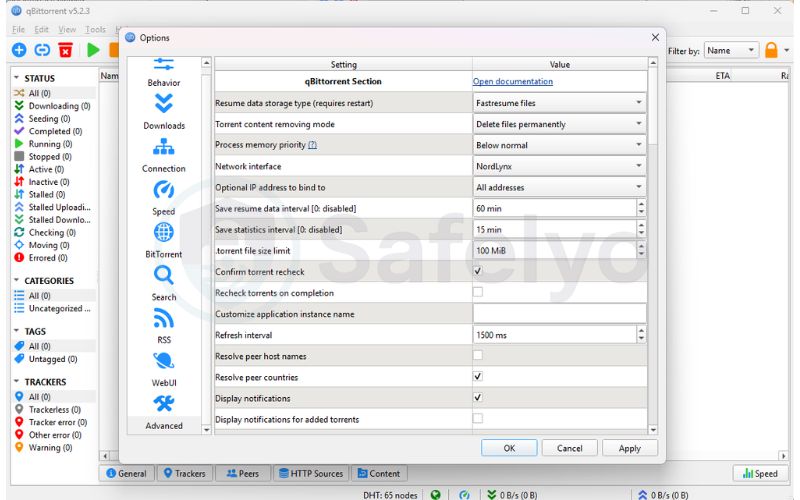Screen dimensions: 800x500
Task: Click the add torrent file plus icon
Action: (x=19, y=50)
